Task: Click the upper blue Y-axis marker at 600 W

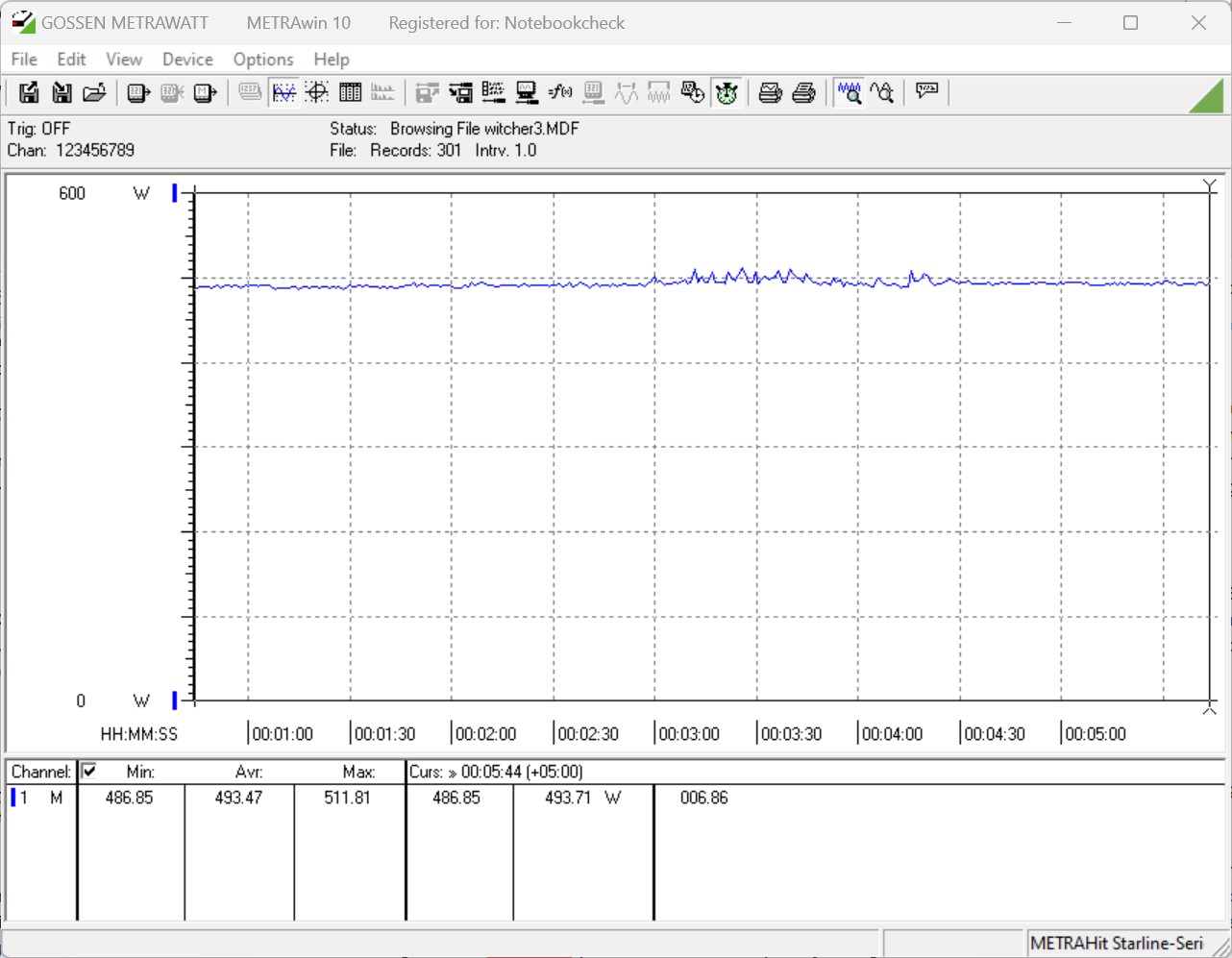Action: point(175,193)
